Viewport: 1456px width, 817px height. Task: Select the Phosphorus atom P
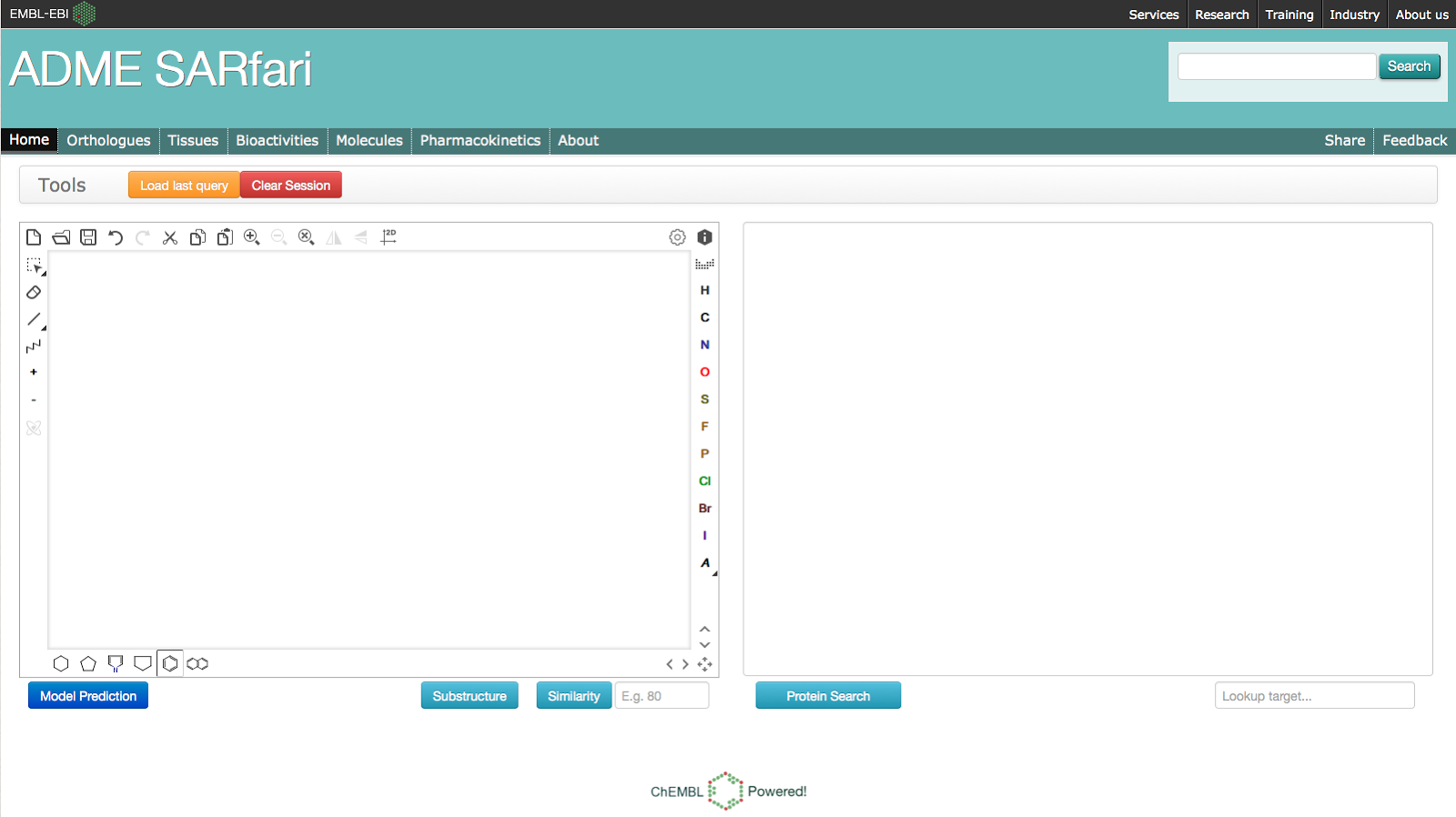point(704,454)
